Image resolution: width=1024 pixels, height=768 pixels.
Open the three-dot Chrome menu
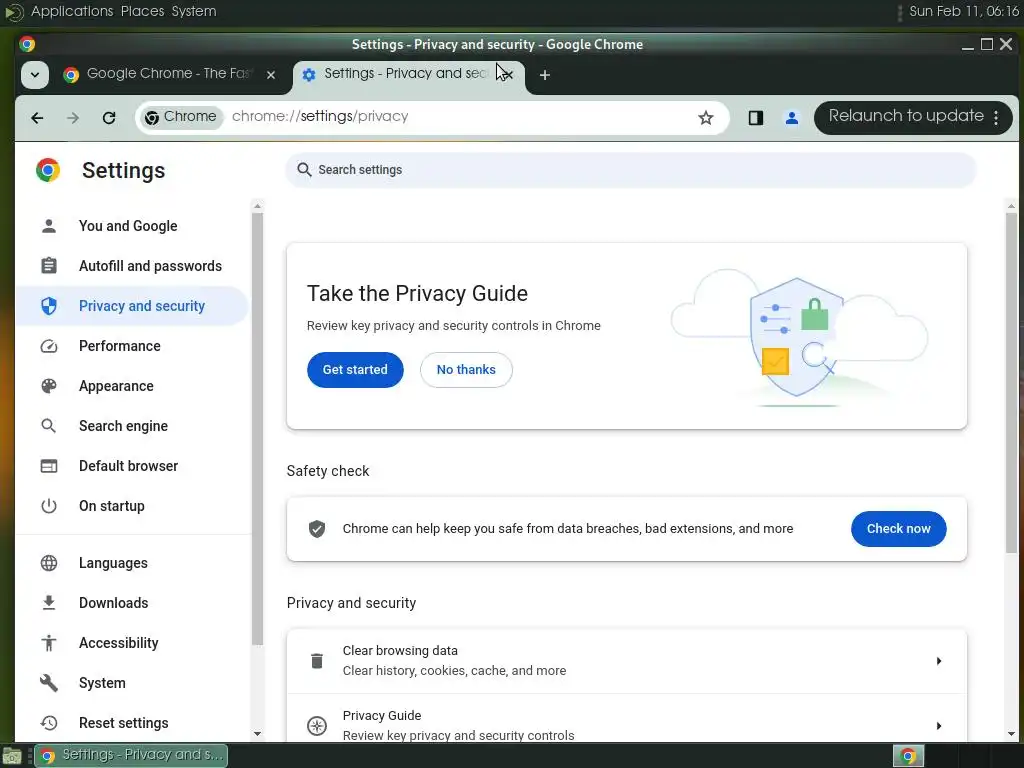[996, 118]
